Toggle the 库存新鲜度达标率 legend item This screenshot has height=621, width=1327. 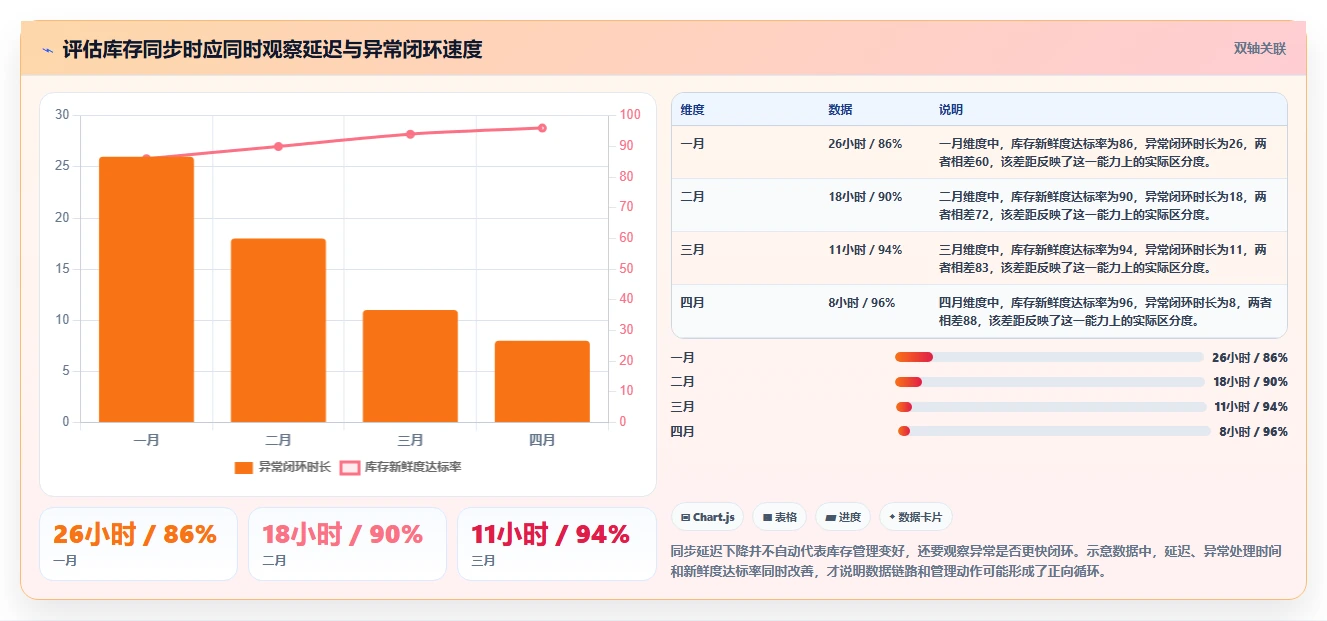(x=401, y=467)
